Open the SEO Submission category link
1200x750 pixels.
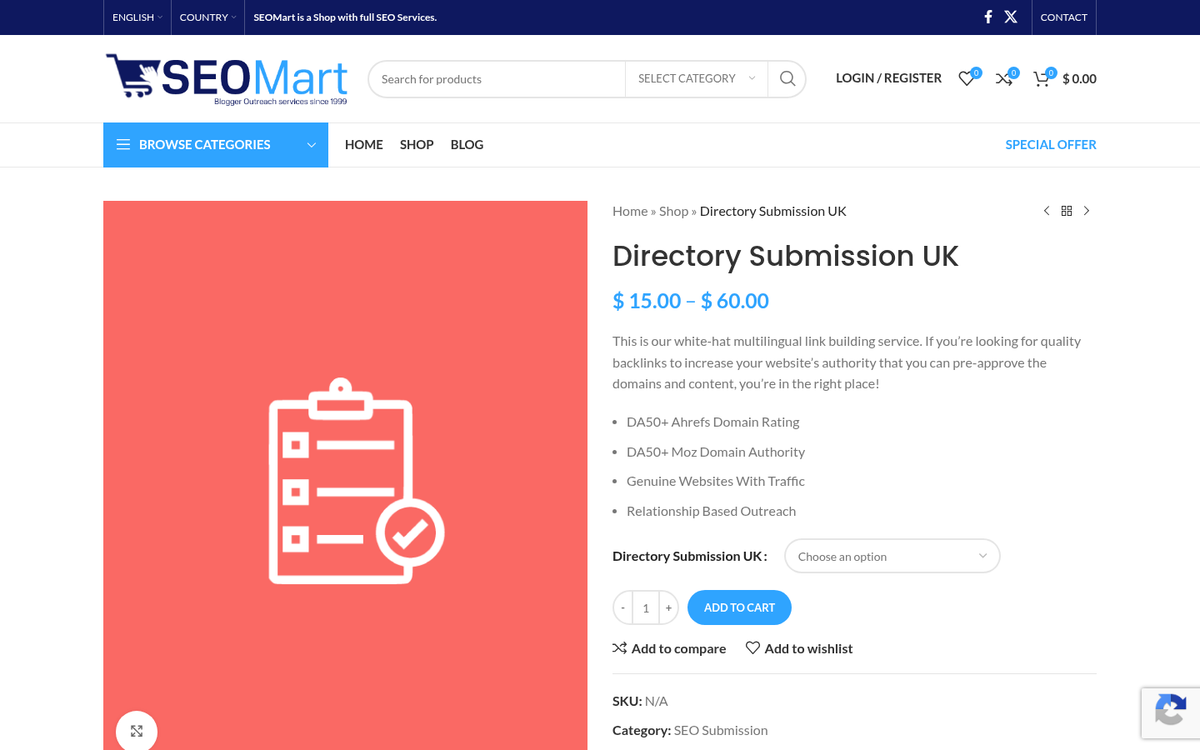coord(720,730)
